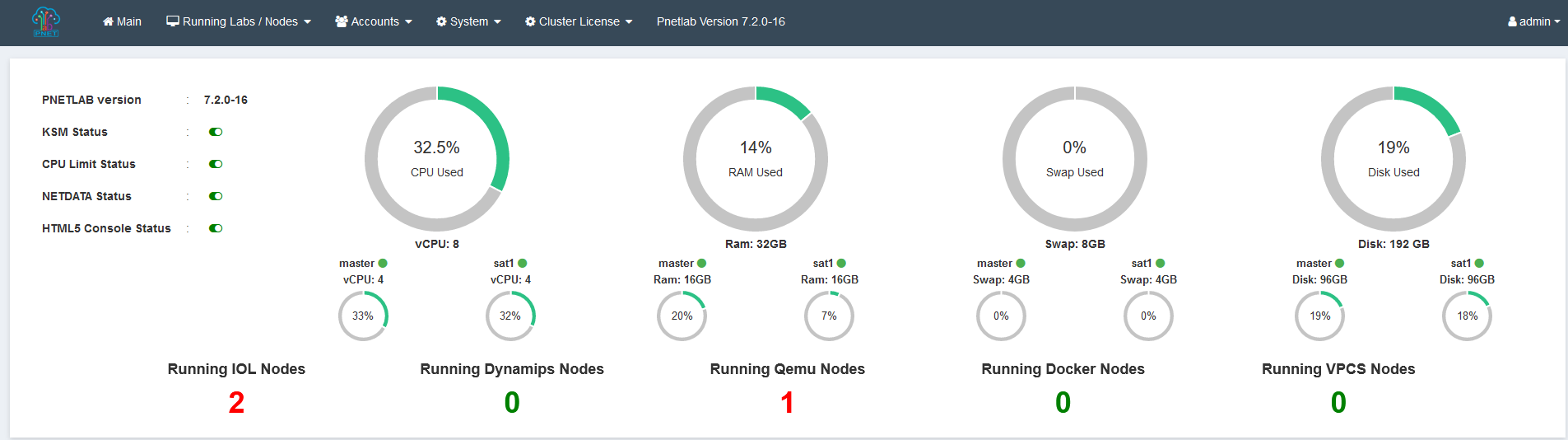Click the vCPU: 8 total label

(x=437, y=244)
